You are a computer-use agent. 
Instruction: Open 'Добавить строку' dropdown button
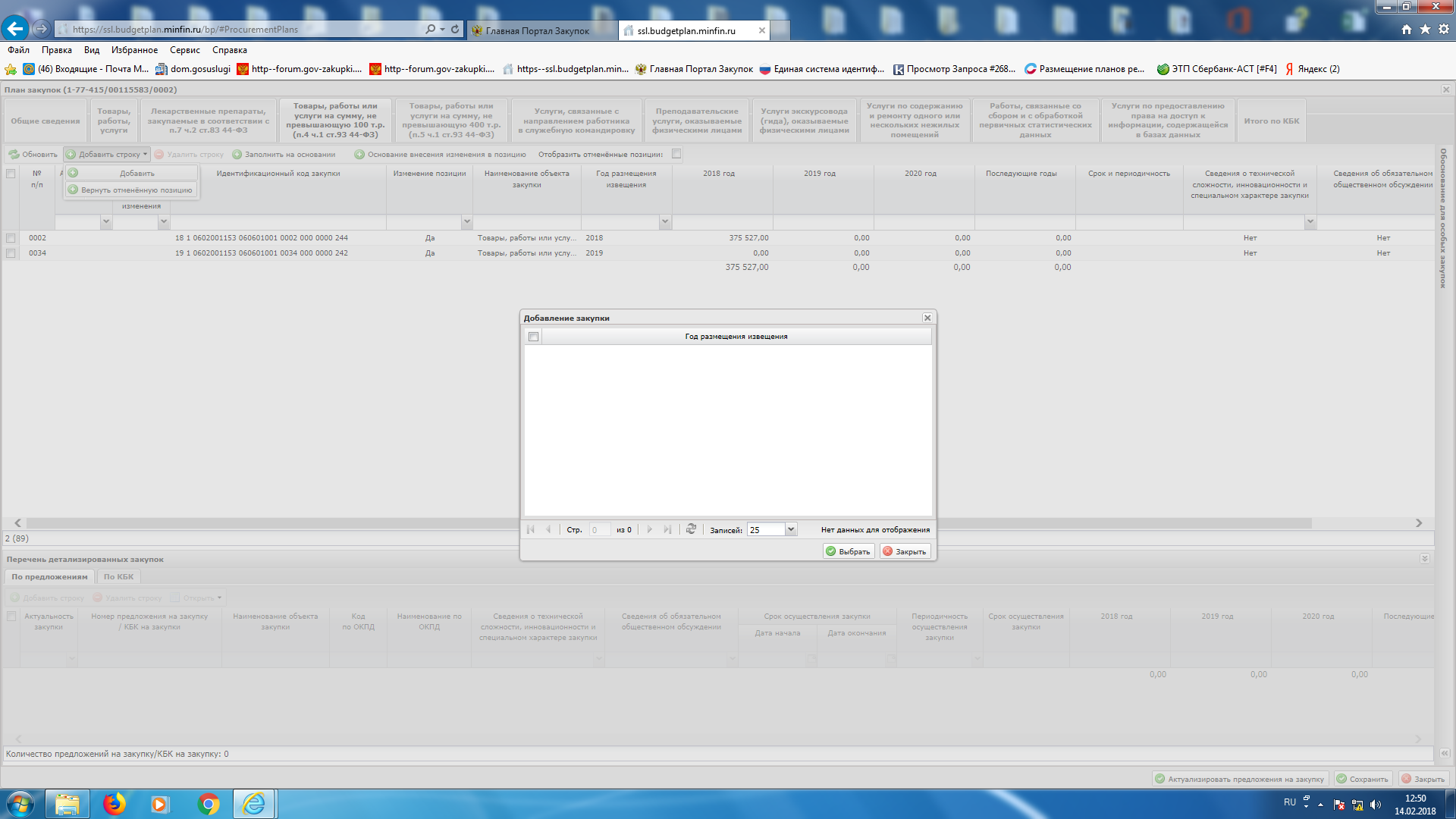[107, 154]
